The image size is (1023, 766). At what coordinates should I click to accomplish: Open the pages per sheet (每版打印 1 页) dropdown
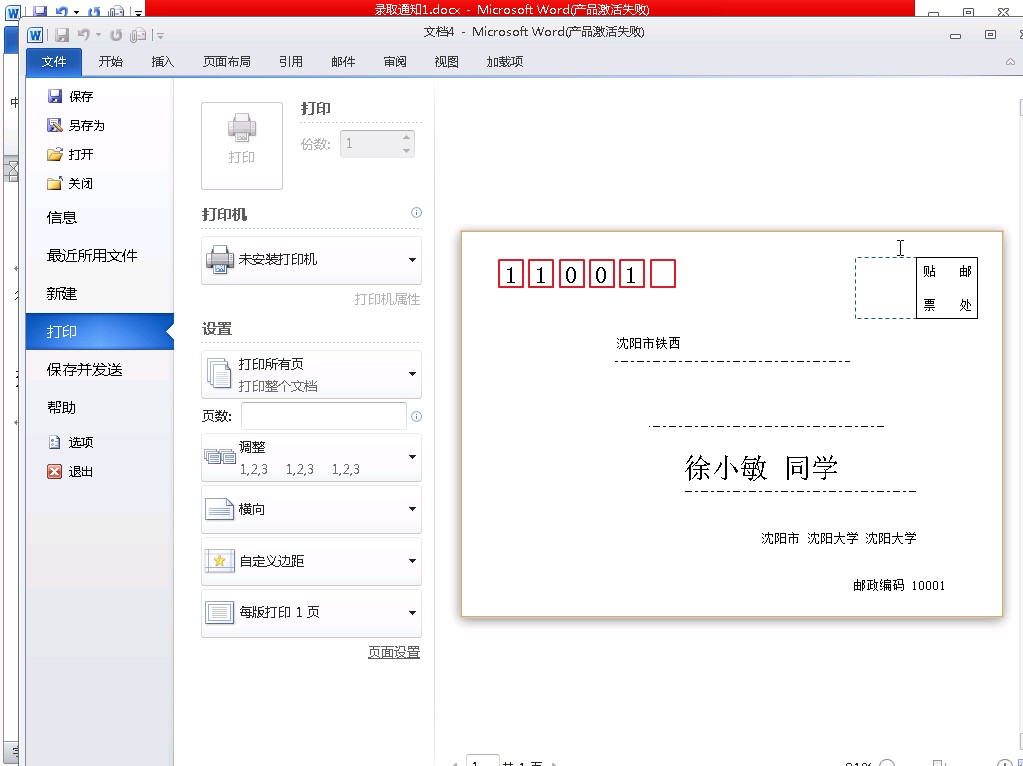tap(311, 612)
